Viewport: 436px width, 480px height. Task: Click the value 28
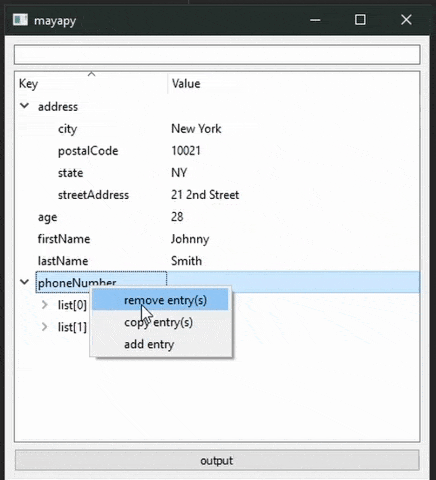coord(177,217)
